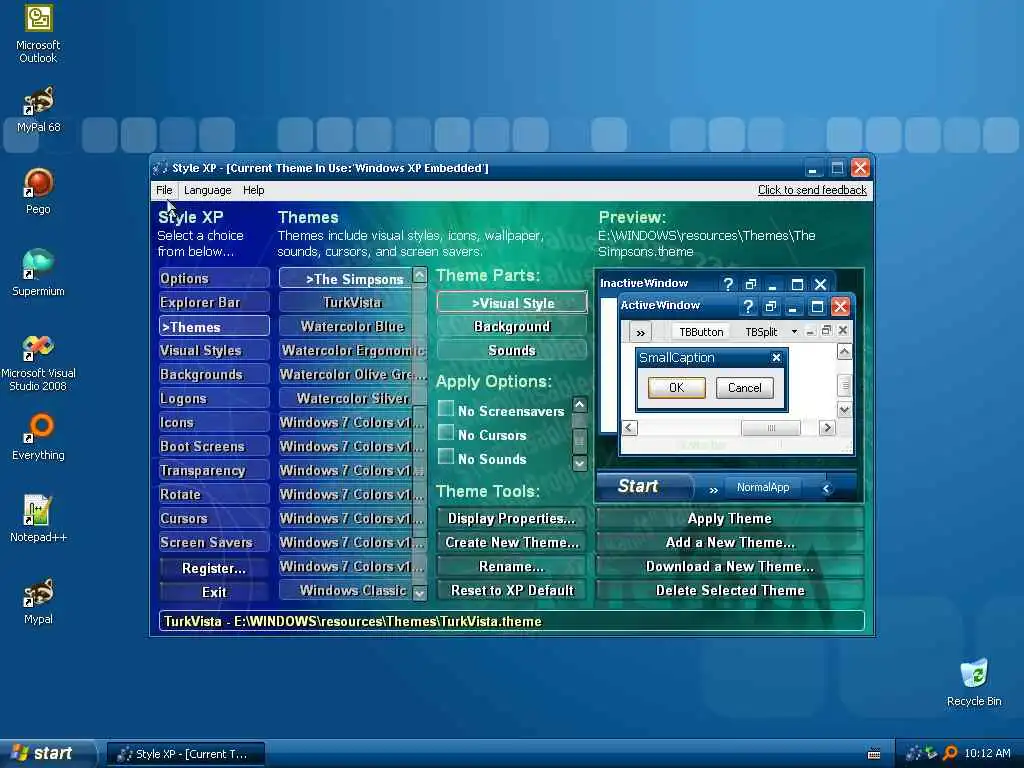Click Create New Theme button
Image resolution: width=1024 pixels, height=768 pixels.
[512, 543]
